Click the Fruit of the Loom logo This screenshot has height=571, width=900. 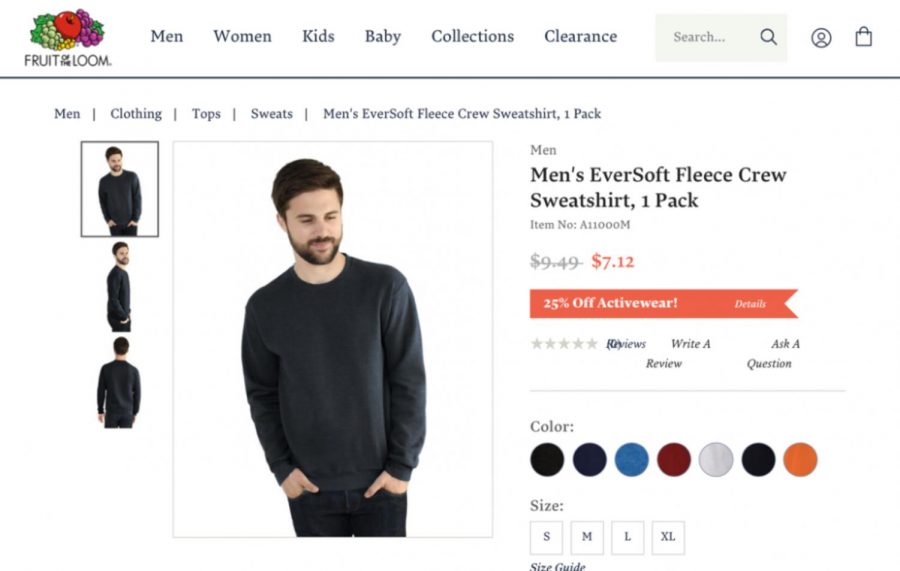pyautogui.click(x=68, y=38)
